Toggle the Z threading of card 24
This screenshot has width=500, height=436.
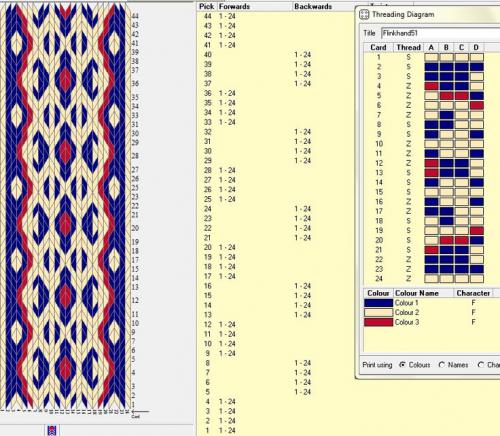[x=409, y=279]
